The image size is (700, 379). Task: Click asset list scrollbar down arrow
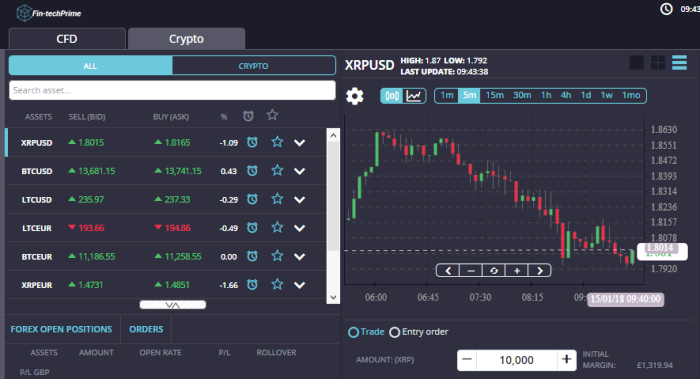333,297
